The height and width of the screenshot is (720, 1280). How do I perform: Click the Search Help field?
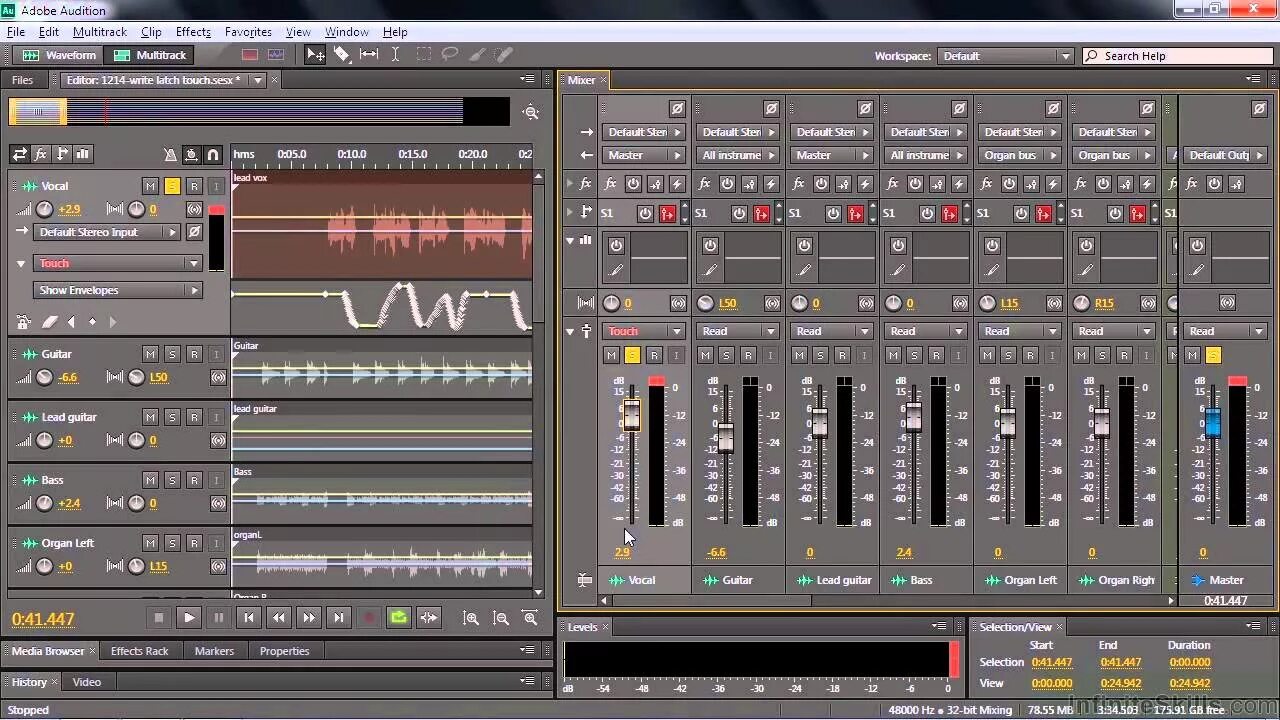coord(1178,56)
